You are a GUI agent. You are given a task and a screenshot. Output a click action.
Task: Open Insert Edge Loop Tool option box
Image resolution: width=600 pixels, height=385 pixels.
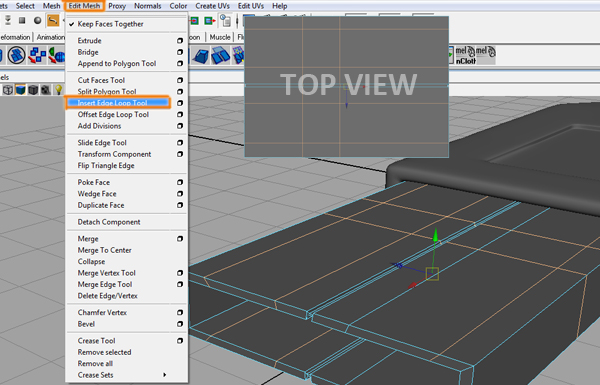point(180,103)
